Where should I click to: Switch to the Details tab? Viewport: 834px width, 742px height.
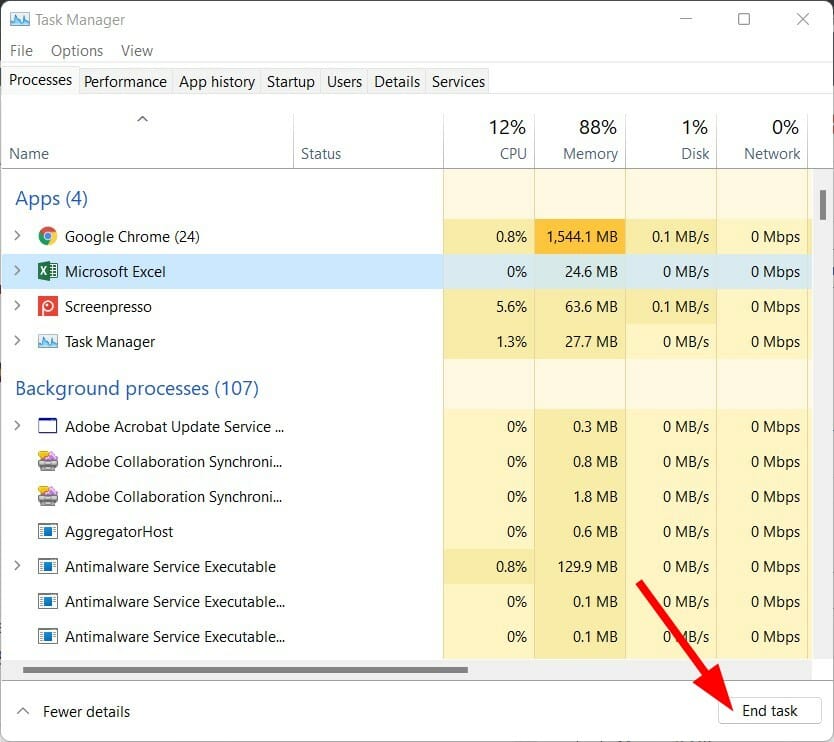pyautogui.click(x=397, y=81)
